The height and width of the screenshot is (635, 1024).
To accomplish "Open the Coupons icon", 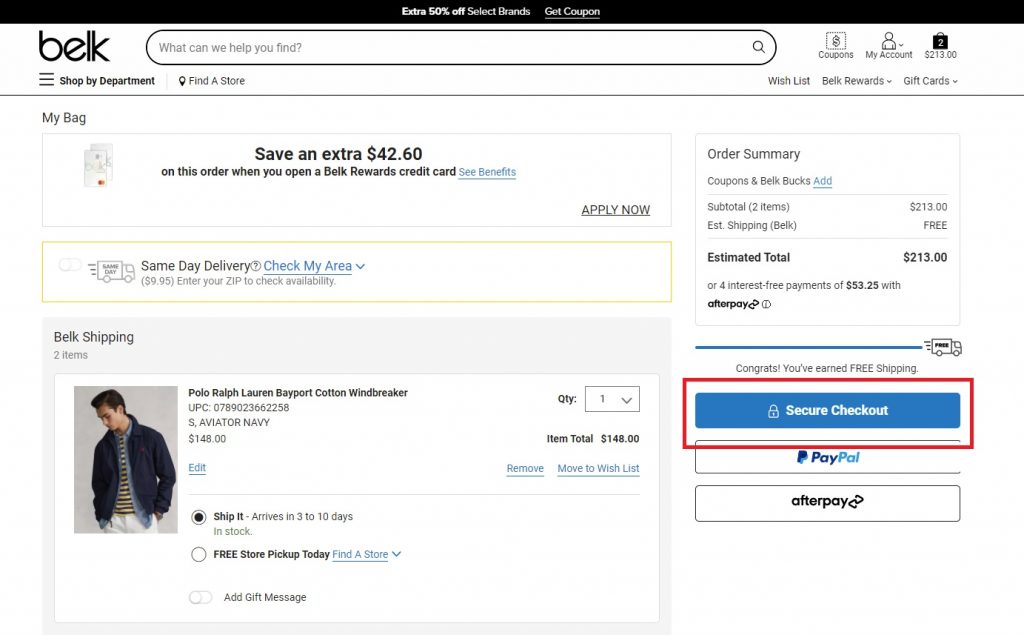I will (x=836, y=42).
